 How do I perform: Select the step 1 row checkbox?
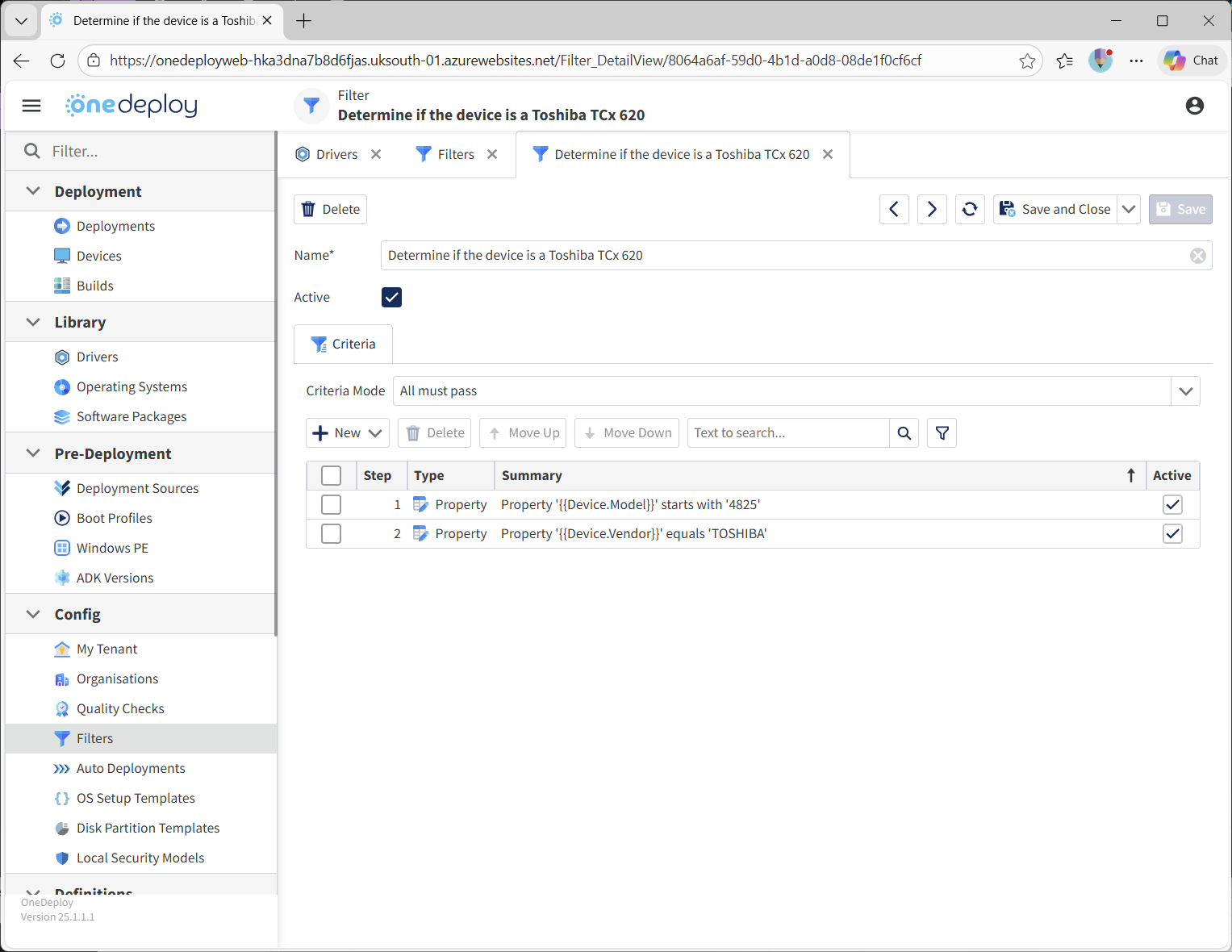331,505
